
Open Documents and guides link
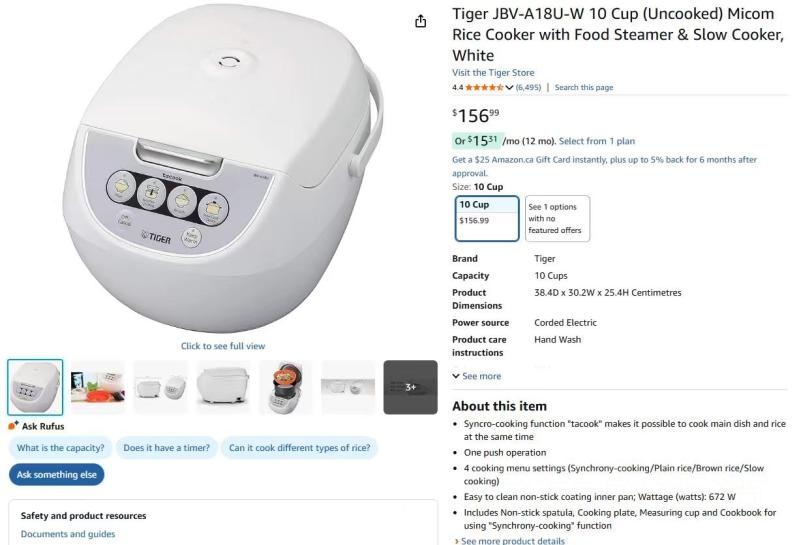pyautogui.click(x=68, y=534)
